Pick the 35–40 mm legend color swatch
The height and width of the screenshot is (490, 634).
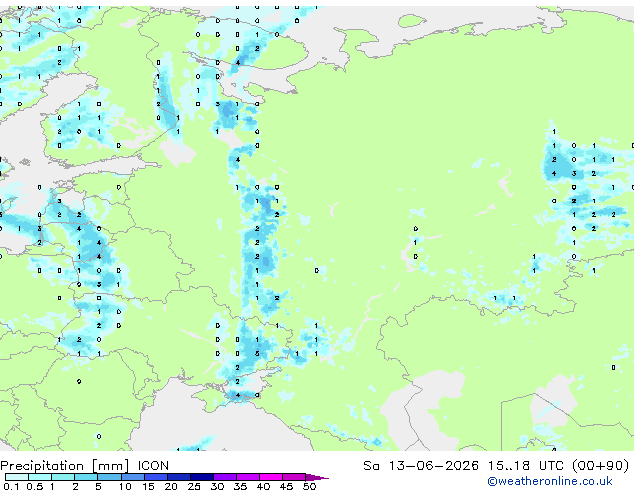coord(247,477)
